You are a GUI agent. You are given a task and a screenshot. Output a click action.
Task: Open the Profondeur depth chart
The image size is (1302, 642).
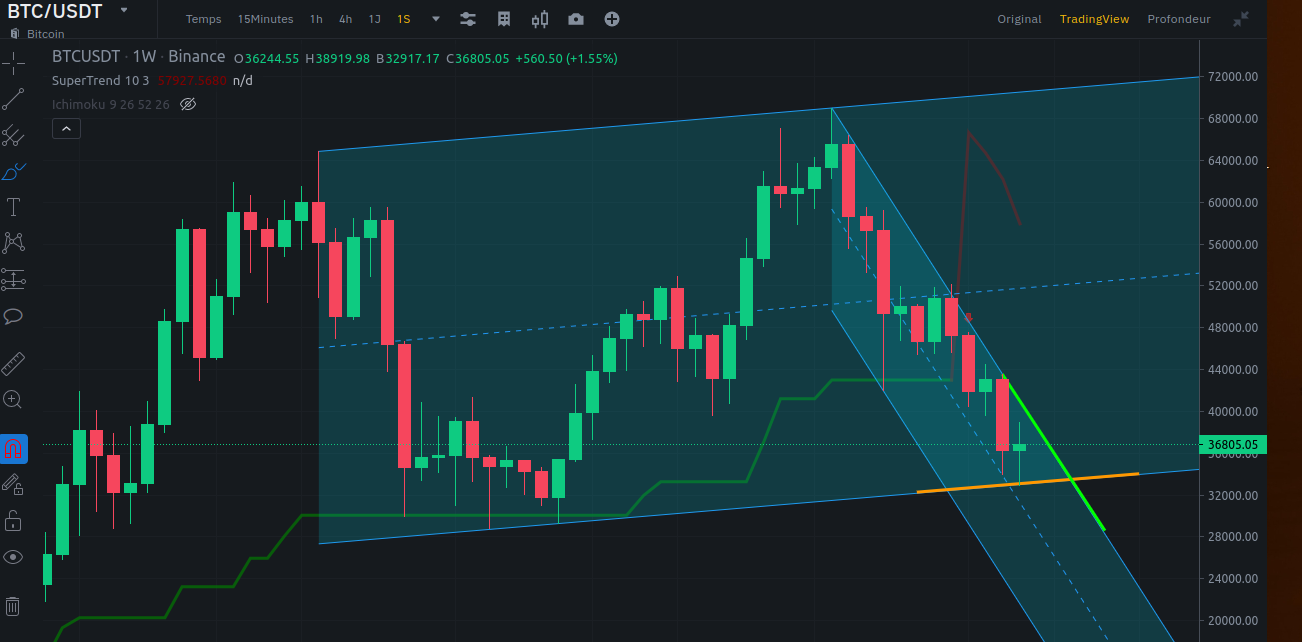pyautogui.click(x=1179, y=19)
